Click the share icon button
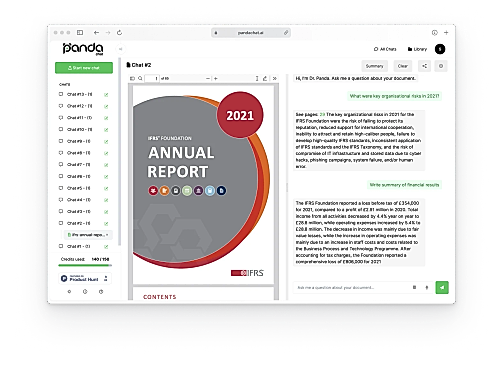 point(424,66)
